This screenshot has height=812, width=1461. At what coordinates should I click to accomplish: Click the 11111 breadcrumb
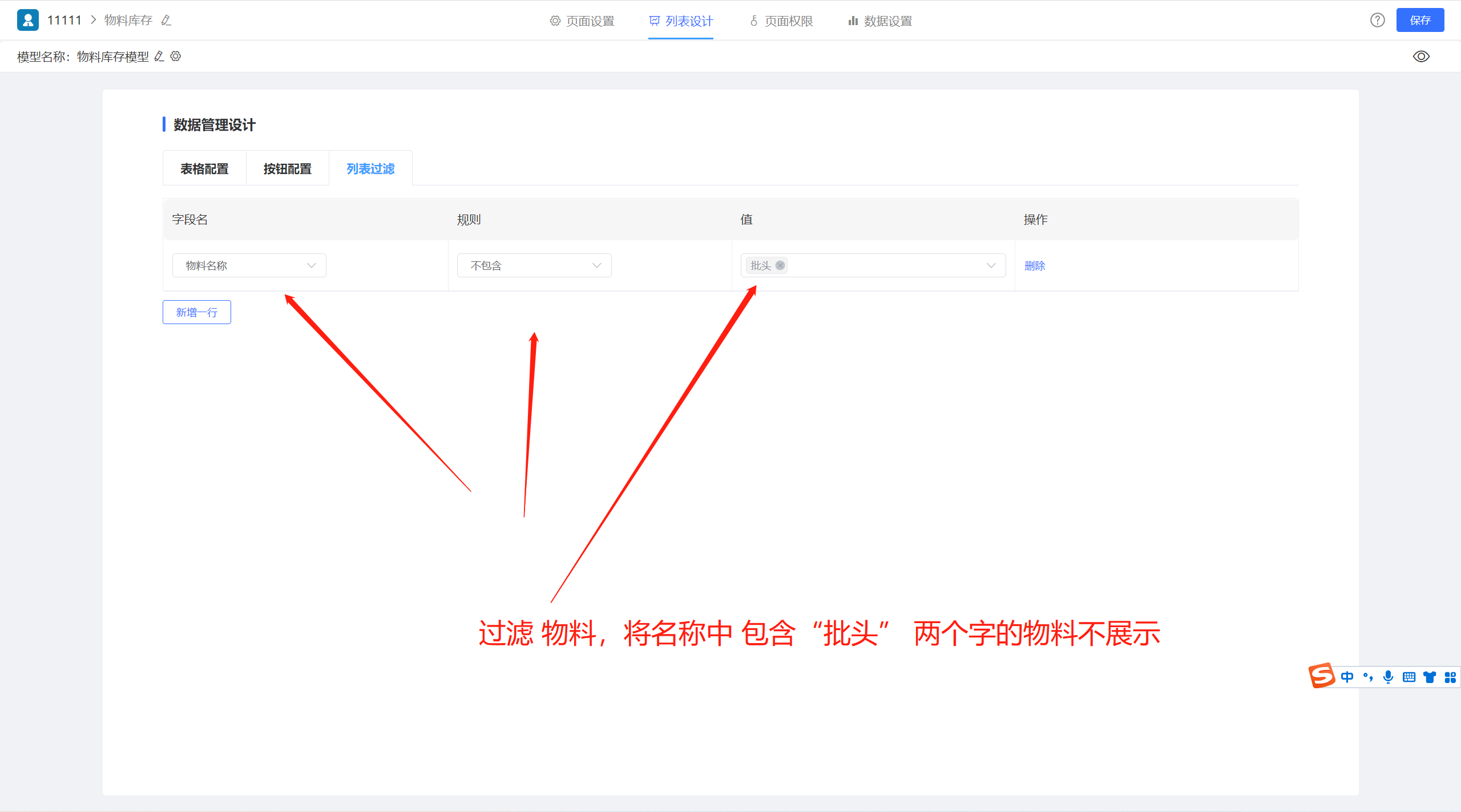[x=64, y=21]
